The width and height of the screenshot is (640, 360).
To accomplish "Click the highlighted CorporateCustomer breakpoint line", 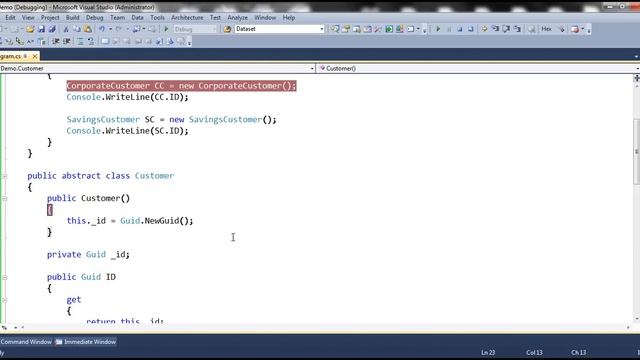I will [x=181, y=86].
